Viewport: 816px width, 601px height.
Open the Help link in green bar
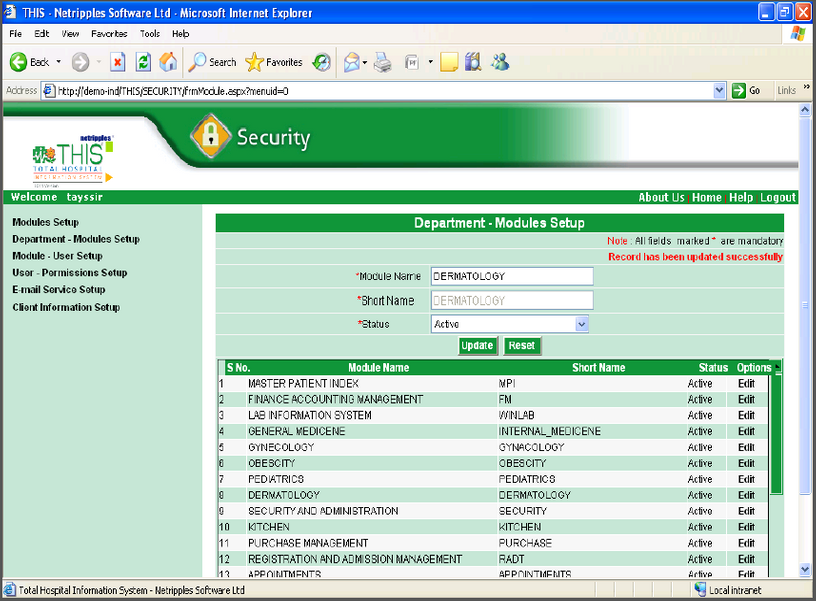point(741,198)
